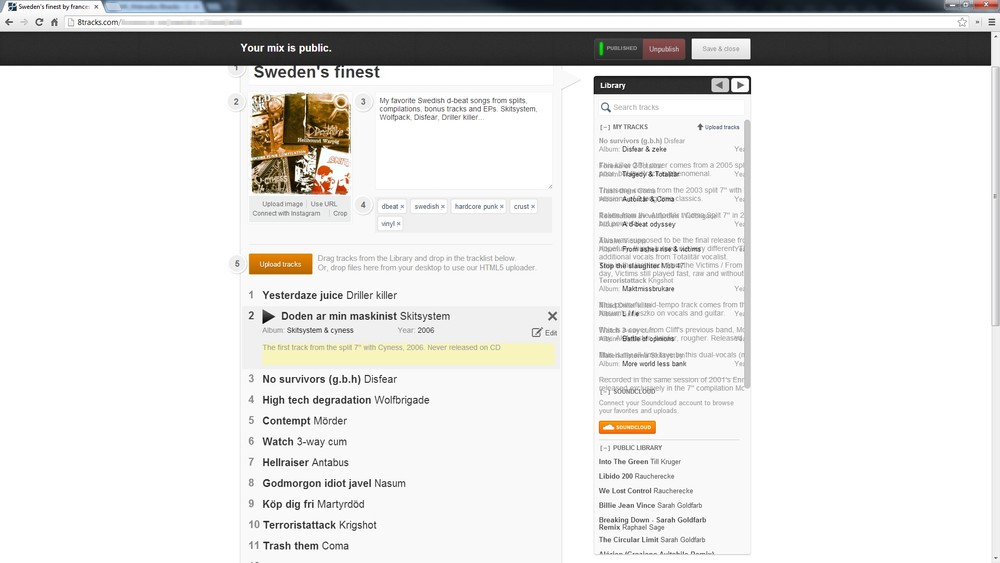Image resolution: width=1000 pixels, height=563 pixels.
Task: Select Libido 200 Rauchecke track
Action: [x=636, y=476]
